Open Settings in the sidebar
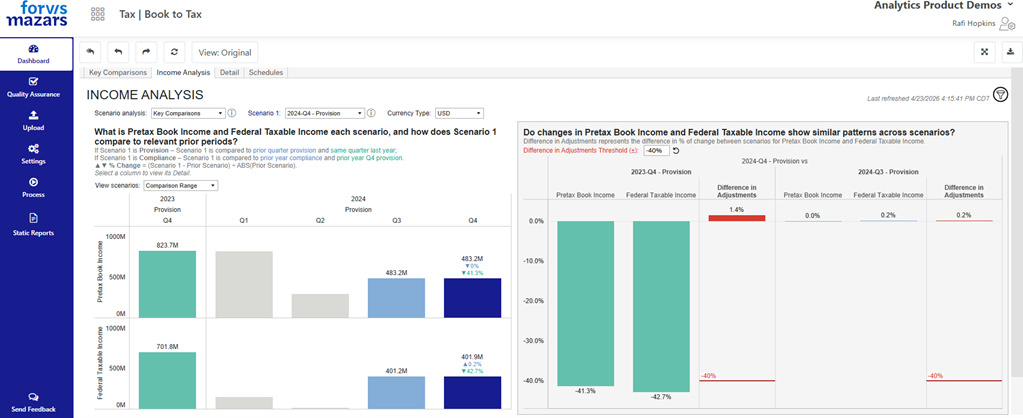 click(x=33, y=154)
